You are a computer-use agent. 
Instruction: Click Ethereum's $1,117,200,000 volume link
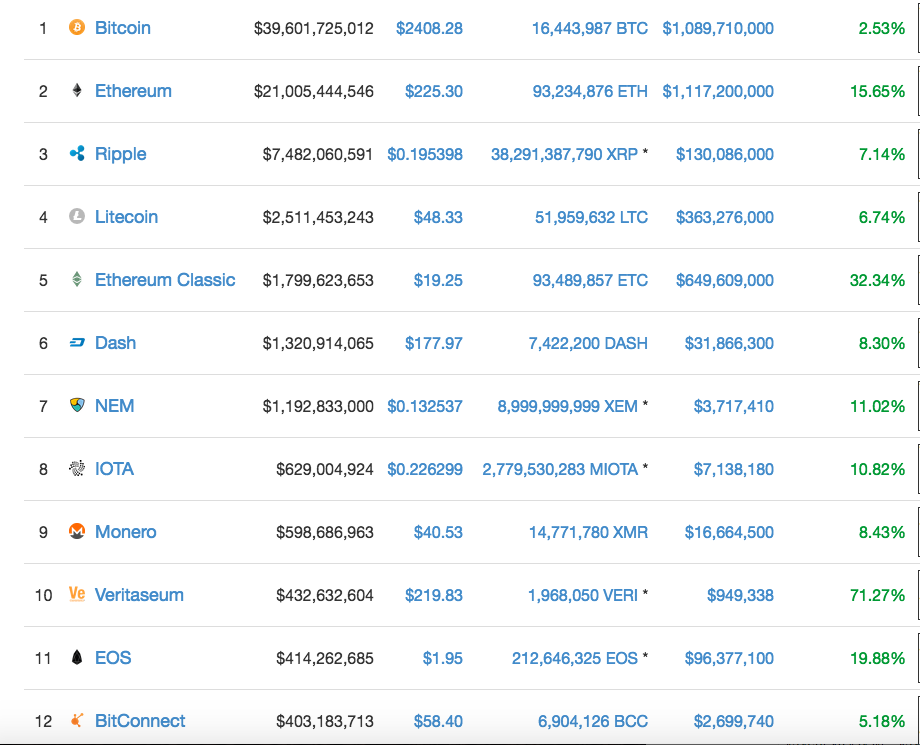[718, 91]
